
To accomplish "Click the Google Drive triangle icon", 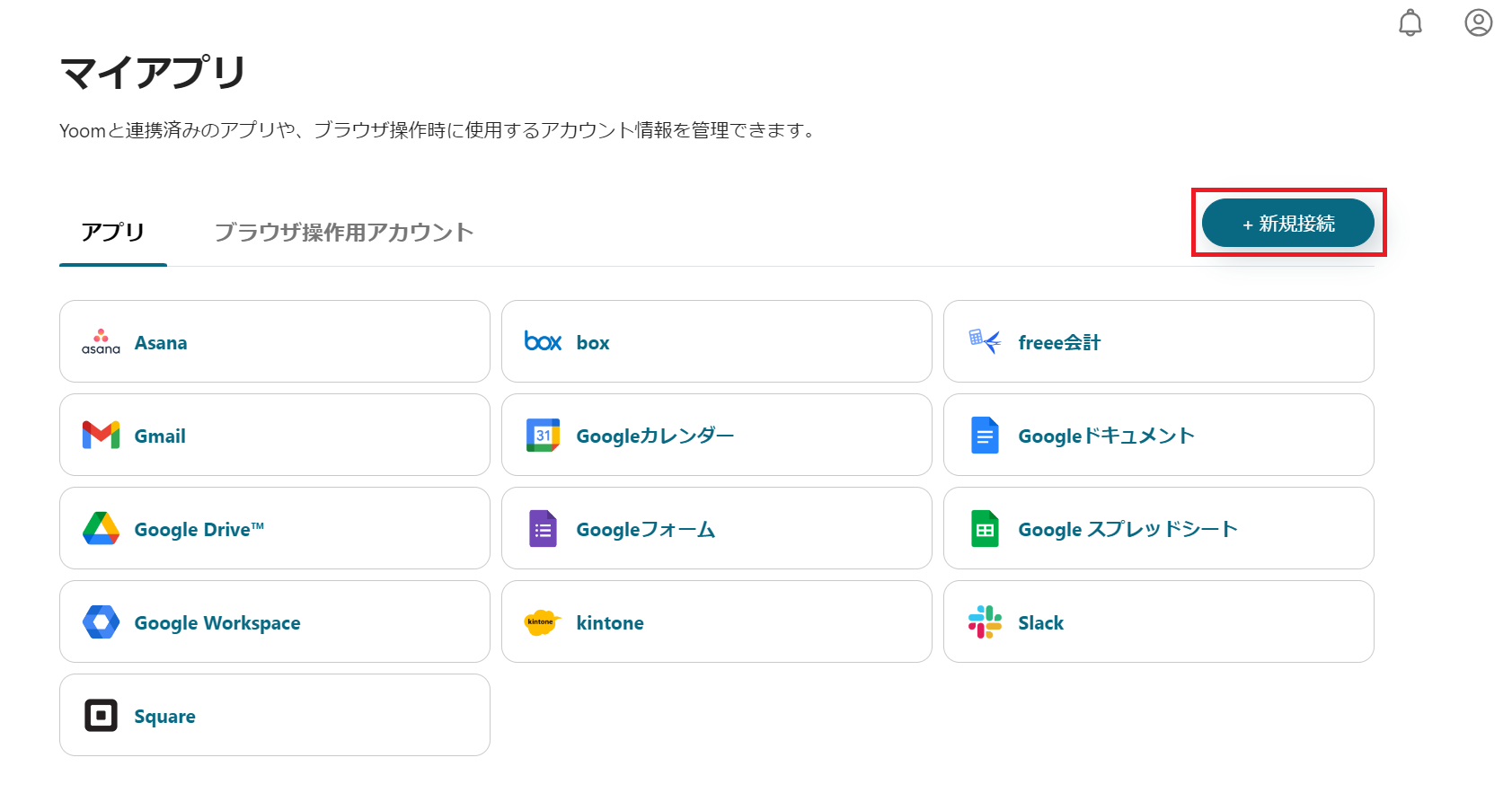I will [101, 529].
